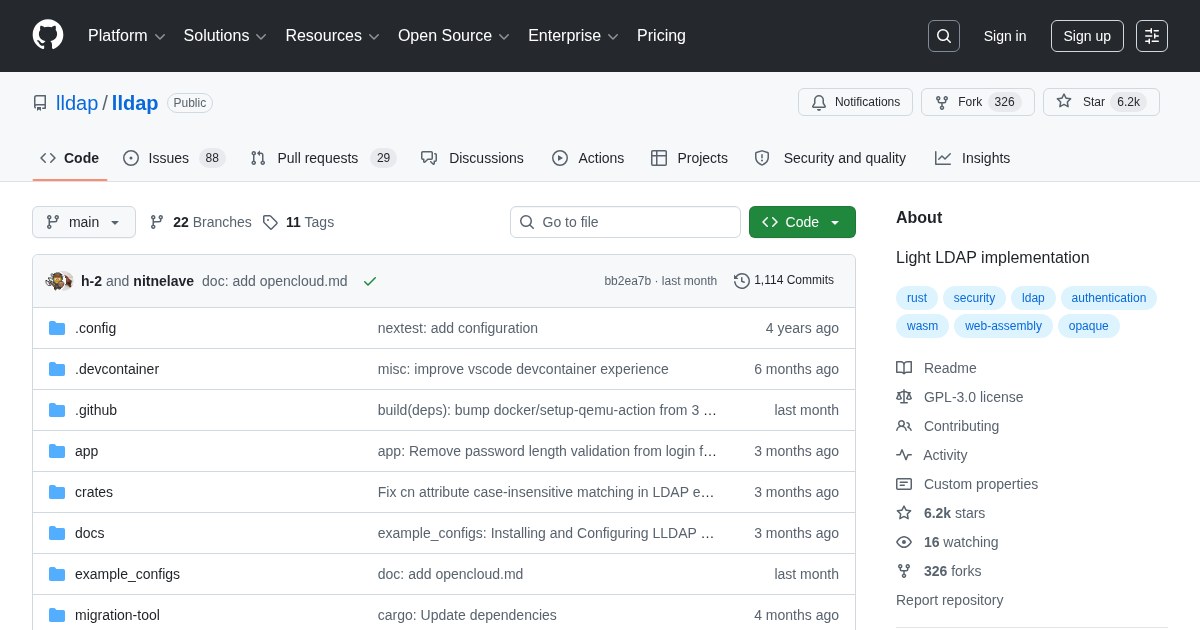The image size is (1200, 630).
Task: Click the scales icon beside GPL-3.0 license
Action: tap(904, 397)
